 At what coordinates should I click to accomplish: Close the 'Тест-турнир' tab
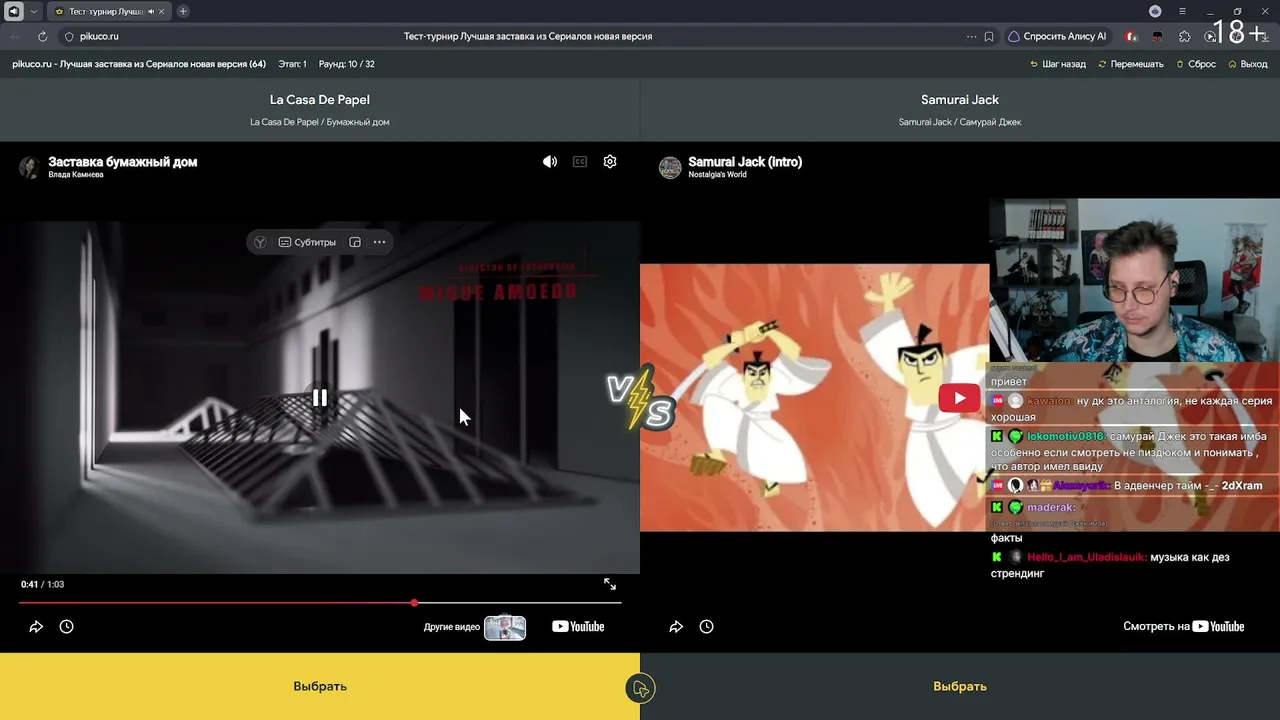click(162, 11)
